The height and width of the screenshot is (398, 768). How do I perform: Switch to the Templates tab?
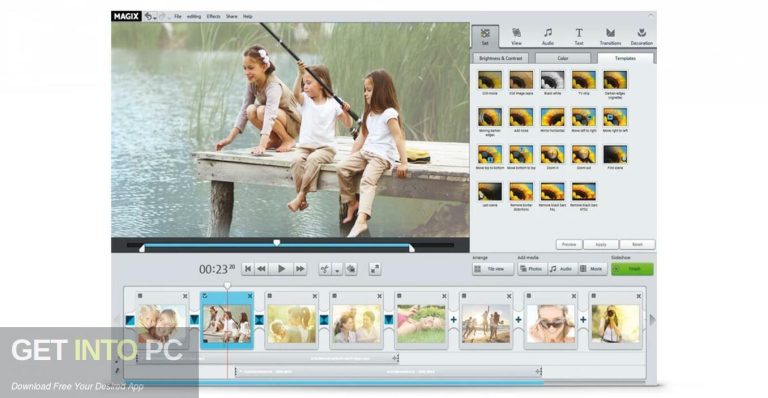(625, 58)
